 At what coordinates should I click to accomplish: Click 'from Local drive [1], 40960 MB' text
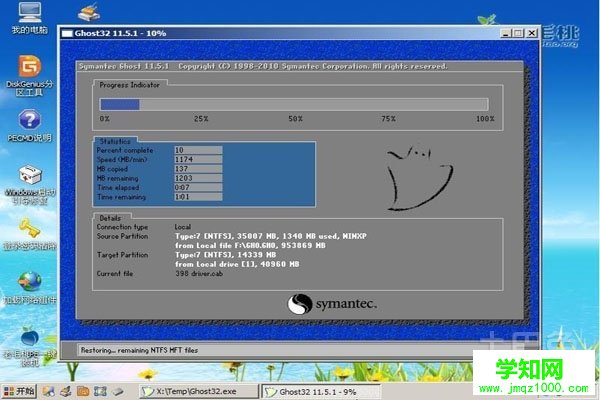(x=237, y=264)
